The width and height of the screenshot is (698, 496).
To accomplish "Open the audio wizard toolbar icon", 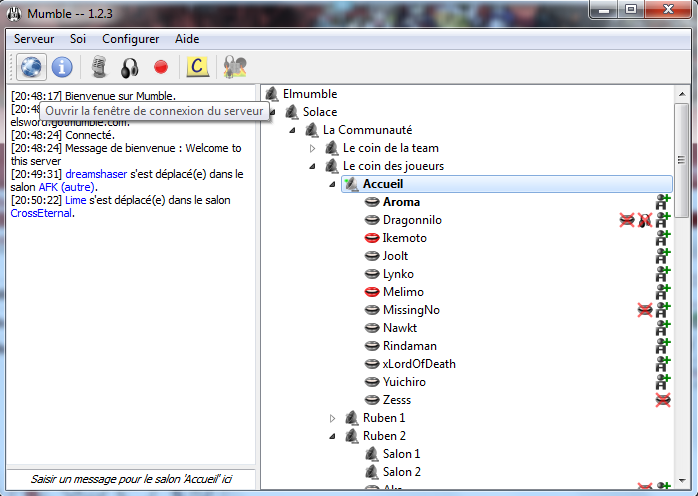I will coord(235,67).
